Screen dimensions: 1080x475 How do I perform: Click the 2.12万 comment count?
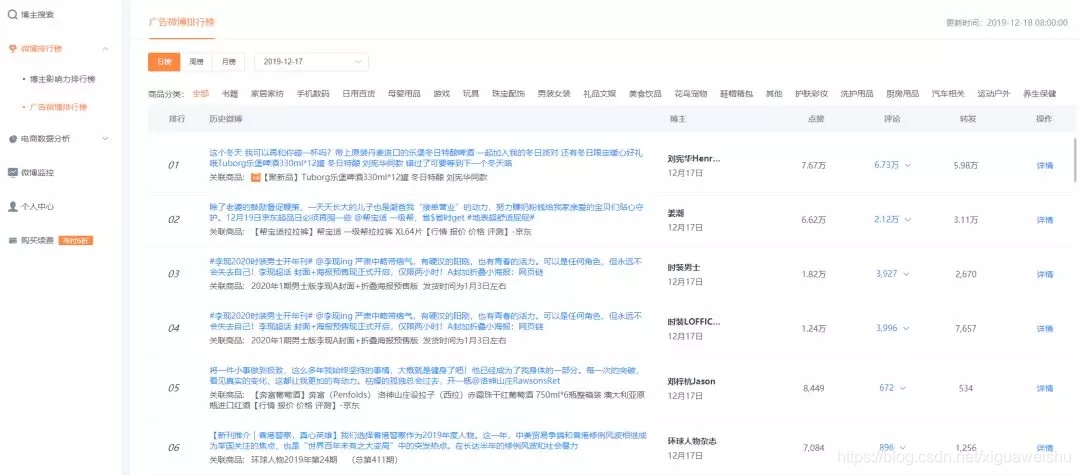tap(886, 220)
